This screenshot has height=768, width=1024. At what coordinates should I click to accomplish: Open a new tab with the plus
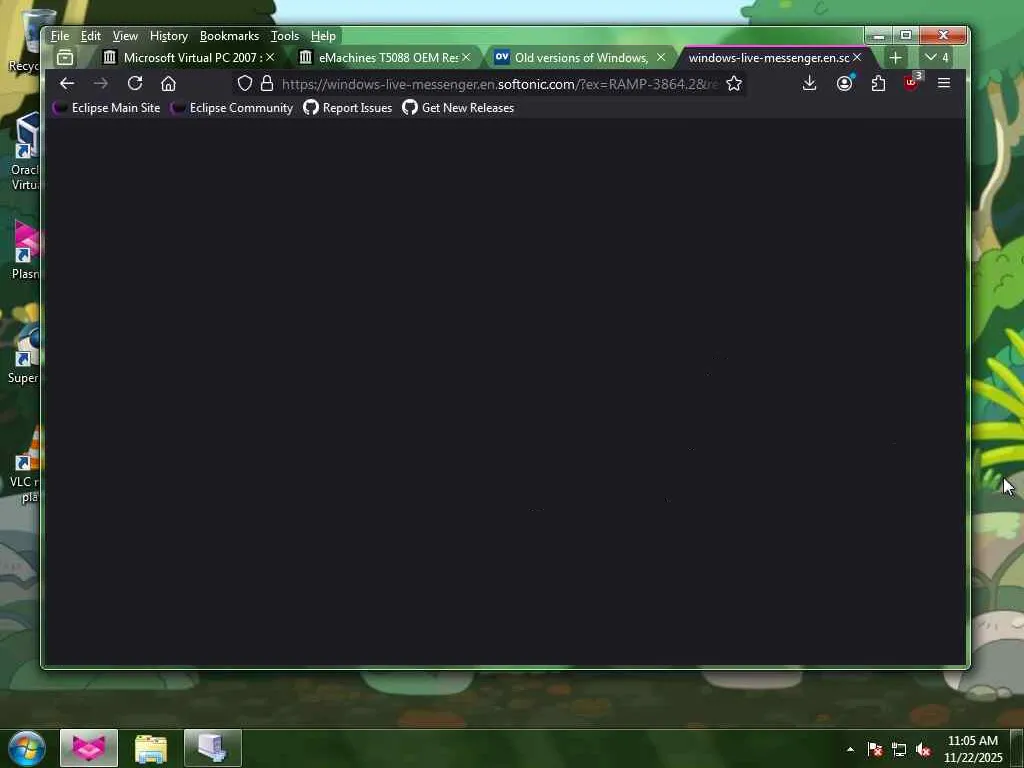895,57
